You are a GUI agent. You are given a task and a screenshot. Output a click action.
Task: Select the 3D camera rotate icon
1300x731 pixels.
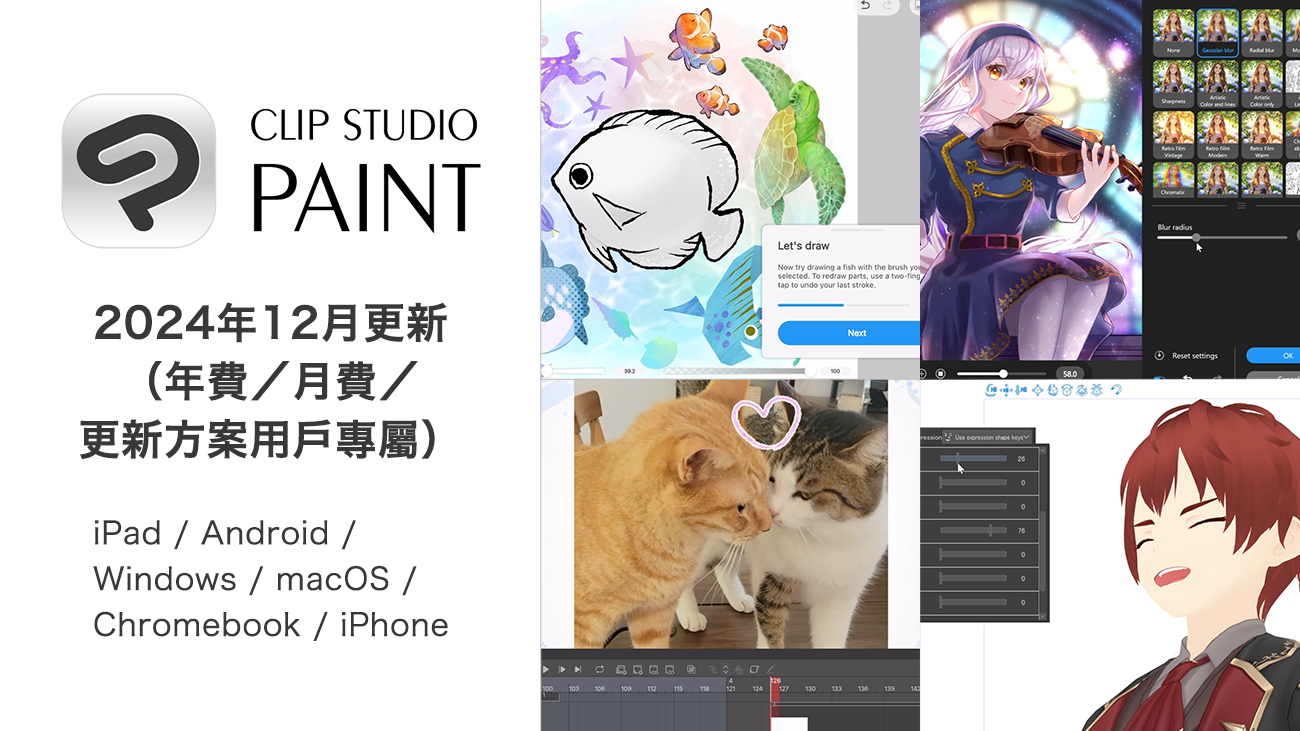[991, 390]
